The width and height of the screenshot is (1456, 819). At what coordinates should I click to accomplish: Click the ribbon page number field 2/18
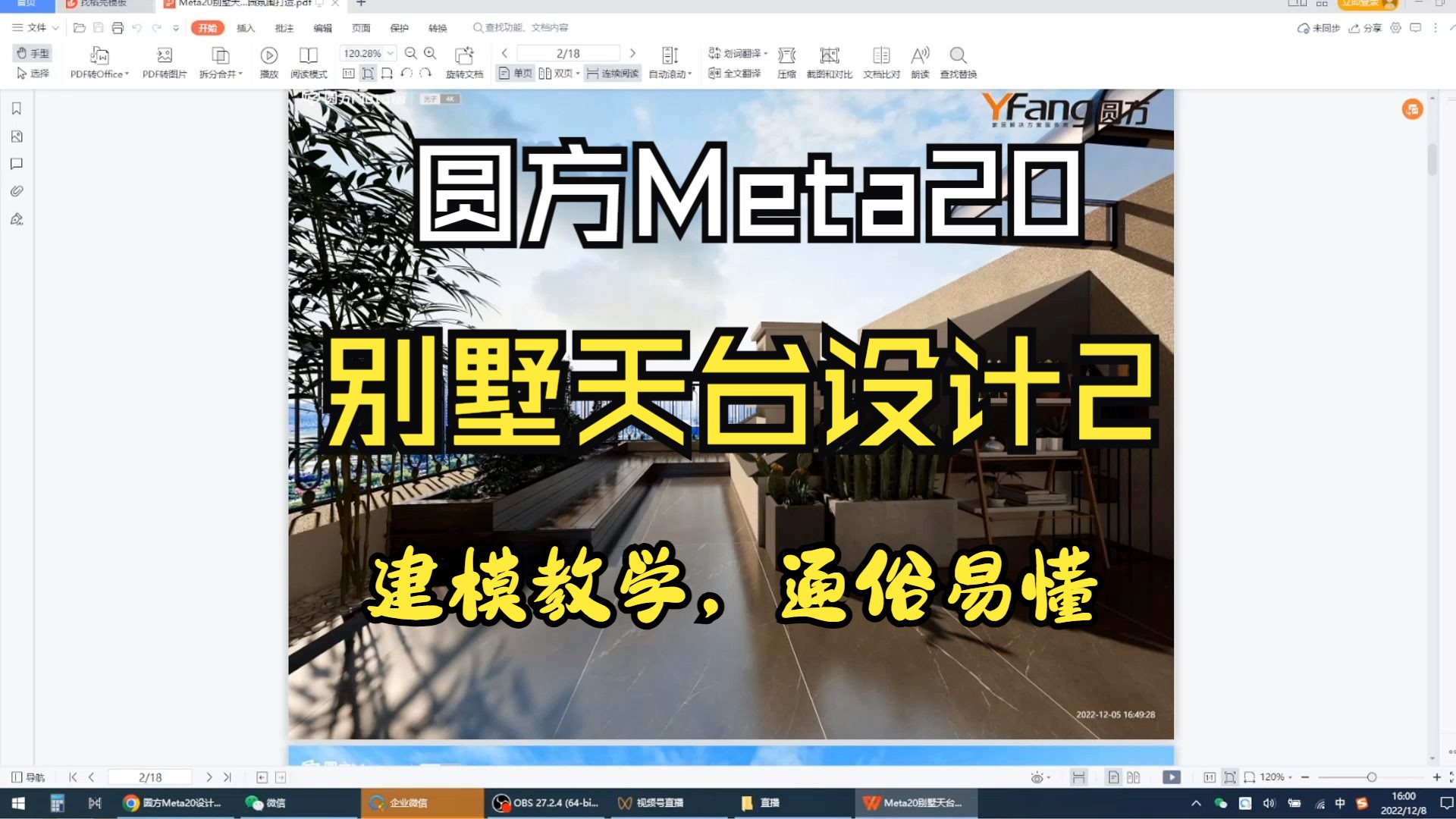pos(568,53)
